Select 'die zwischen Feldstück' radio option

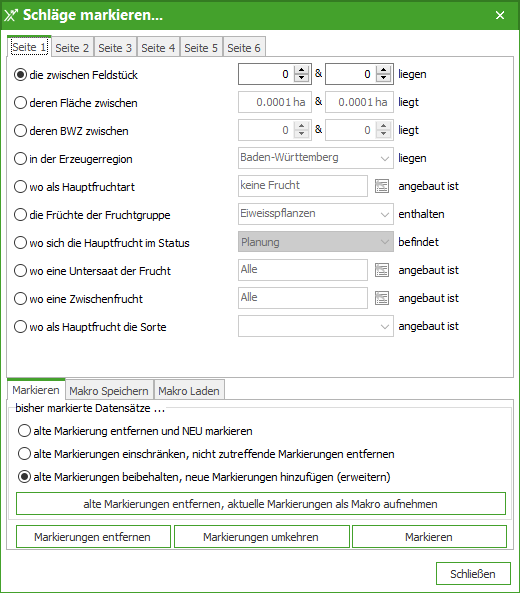coord(76,75)
